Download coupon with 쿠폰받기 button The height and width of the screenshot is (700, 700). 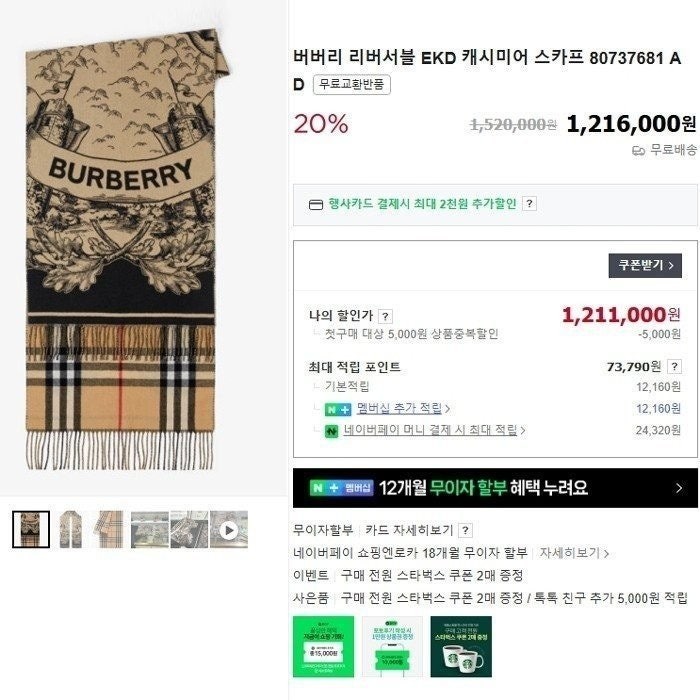(x=645, y=266)
